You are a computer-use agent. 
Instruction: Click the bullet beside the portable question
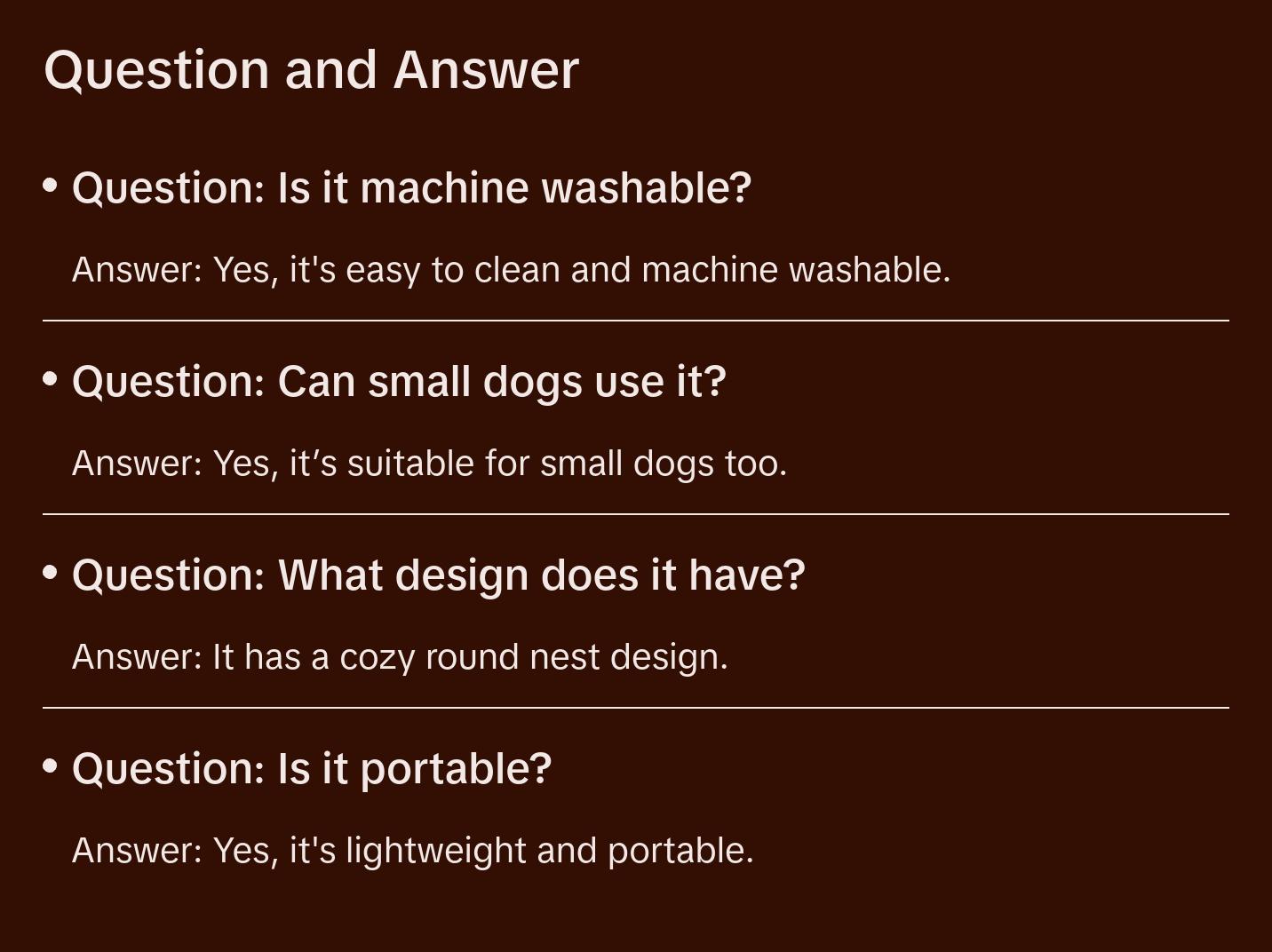pos(51,766)
